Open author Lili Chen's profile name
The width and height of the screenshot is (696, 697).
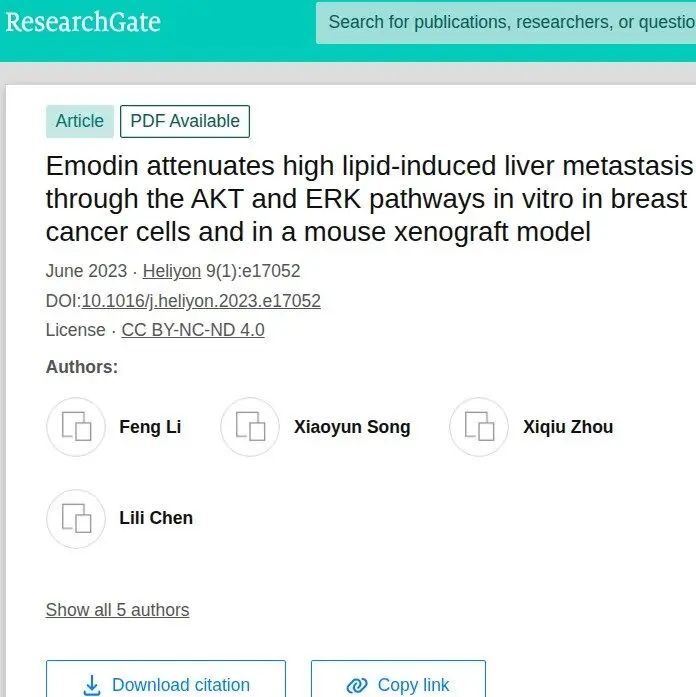(156, 518)
